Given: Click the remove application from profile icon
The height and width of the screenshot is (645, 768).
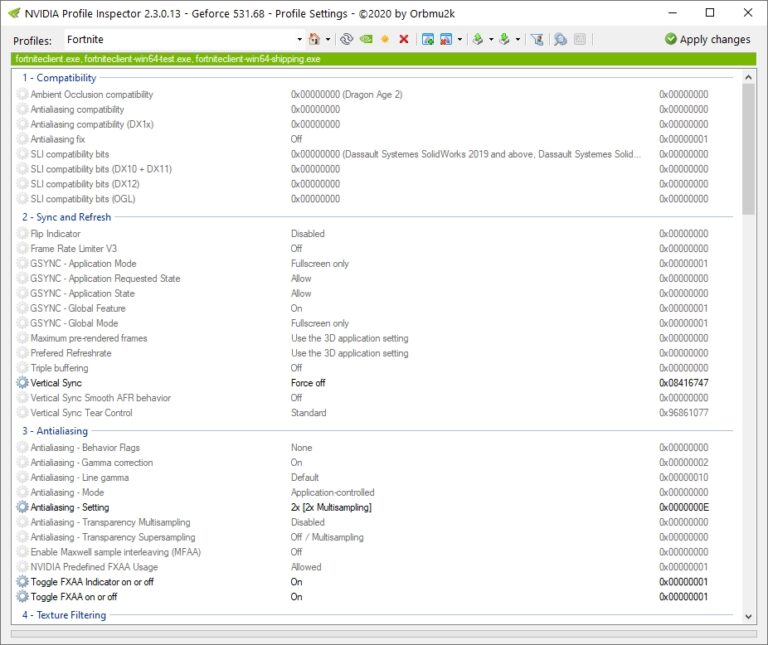Looking at the screenshot, I should click(446, 39).
